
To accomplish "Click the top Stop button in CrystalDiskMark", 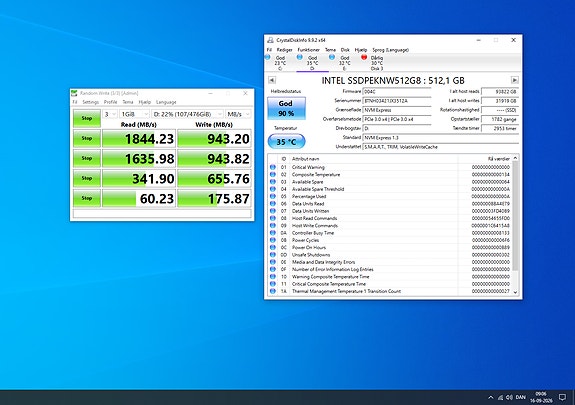I will 87,118.
